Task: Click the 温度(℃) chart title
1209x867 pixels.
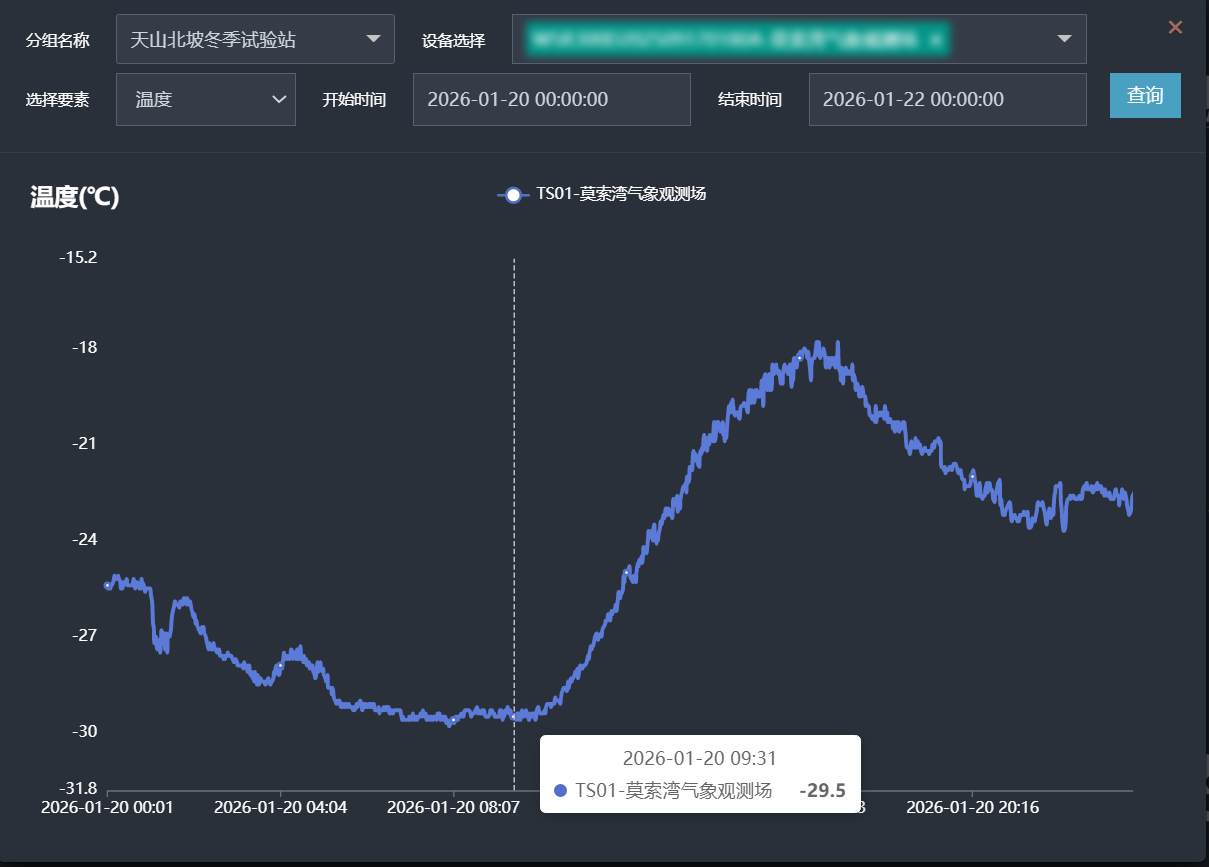Action: 75,197
